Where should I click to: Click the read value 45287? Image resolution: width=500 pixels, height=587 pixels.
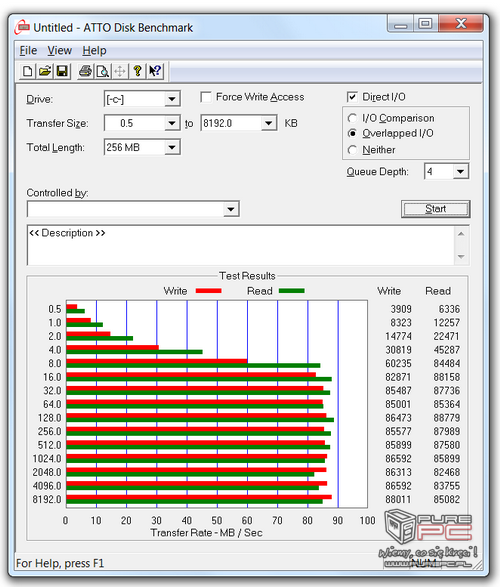(446, 350)
